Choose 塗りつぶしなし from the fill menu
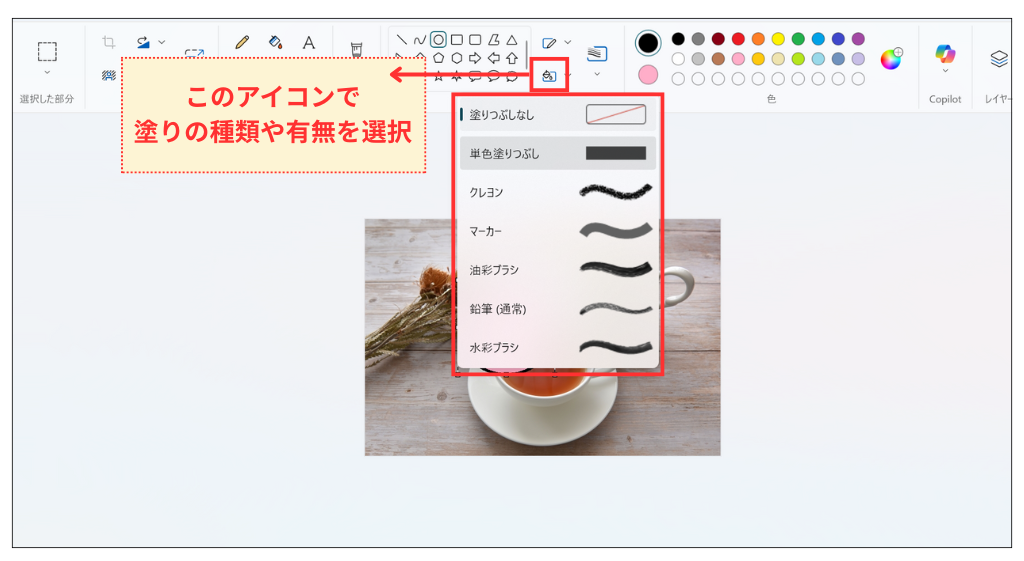 [557, 115]
